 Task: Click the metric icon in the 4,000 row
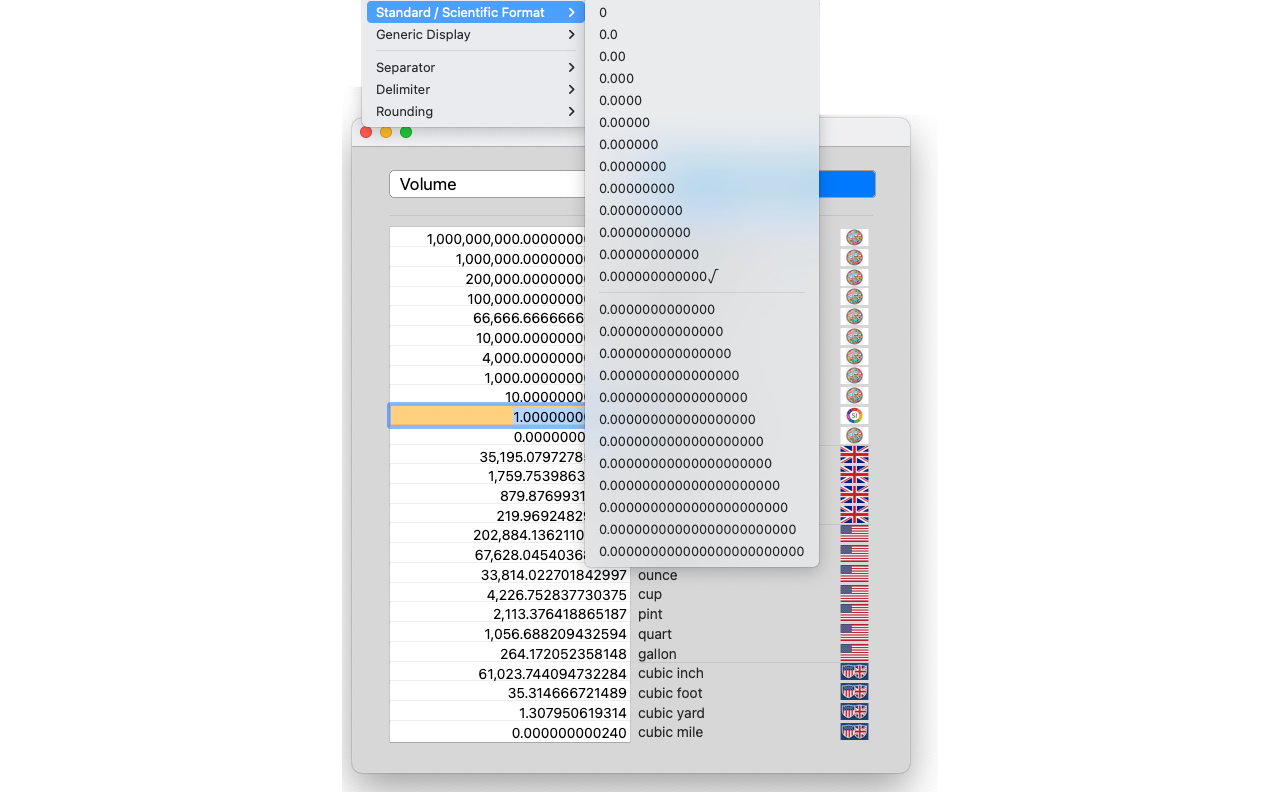click(854, 356)
